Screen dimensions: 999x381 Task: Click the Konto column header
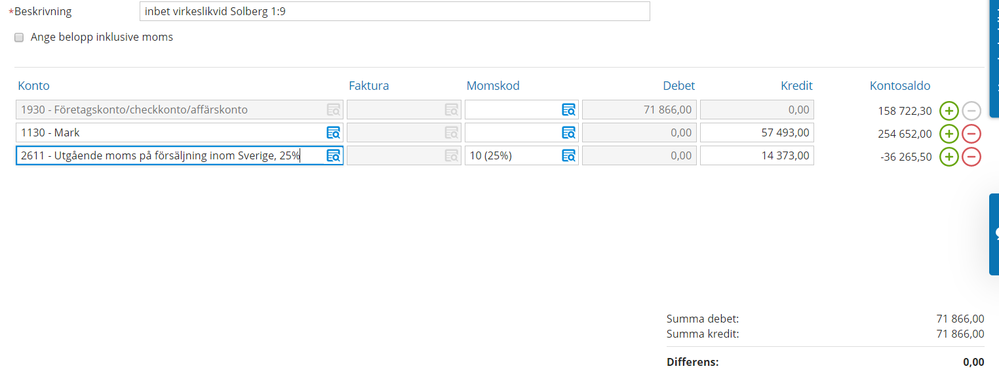34,85
